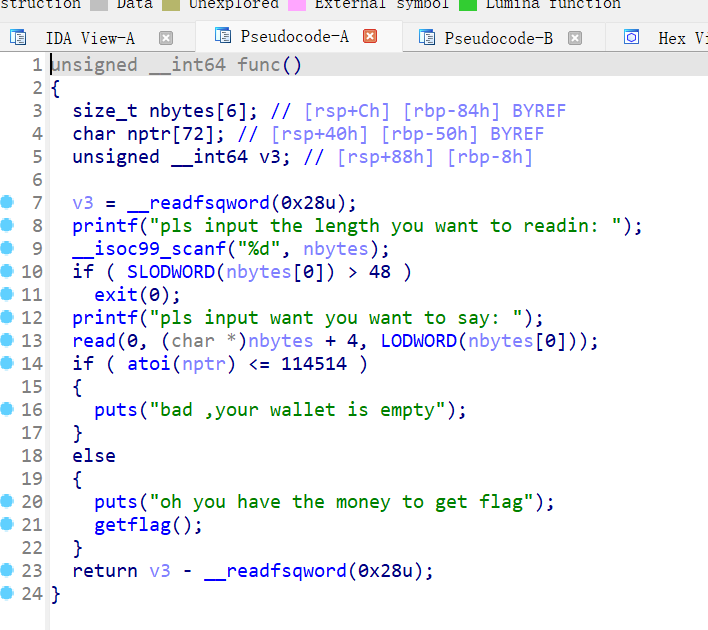The width and height of the screenshot is (708, 630).
Task: Click the Pseudocode-A tab icon
Action: coord(224,37)
